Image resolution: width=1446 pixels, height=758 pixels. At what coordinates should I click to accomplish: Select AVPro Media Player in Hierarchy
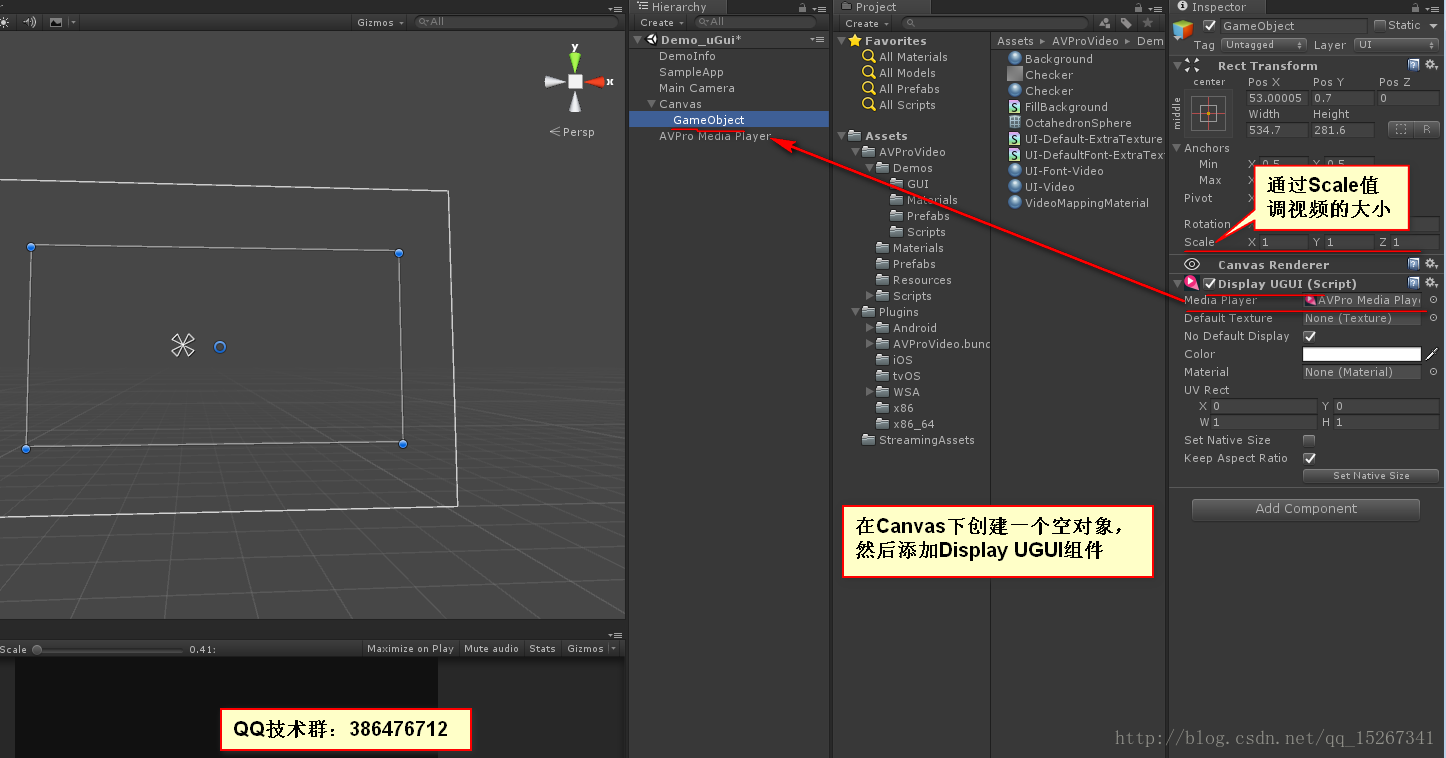tap(715, 136)
